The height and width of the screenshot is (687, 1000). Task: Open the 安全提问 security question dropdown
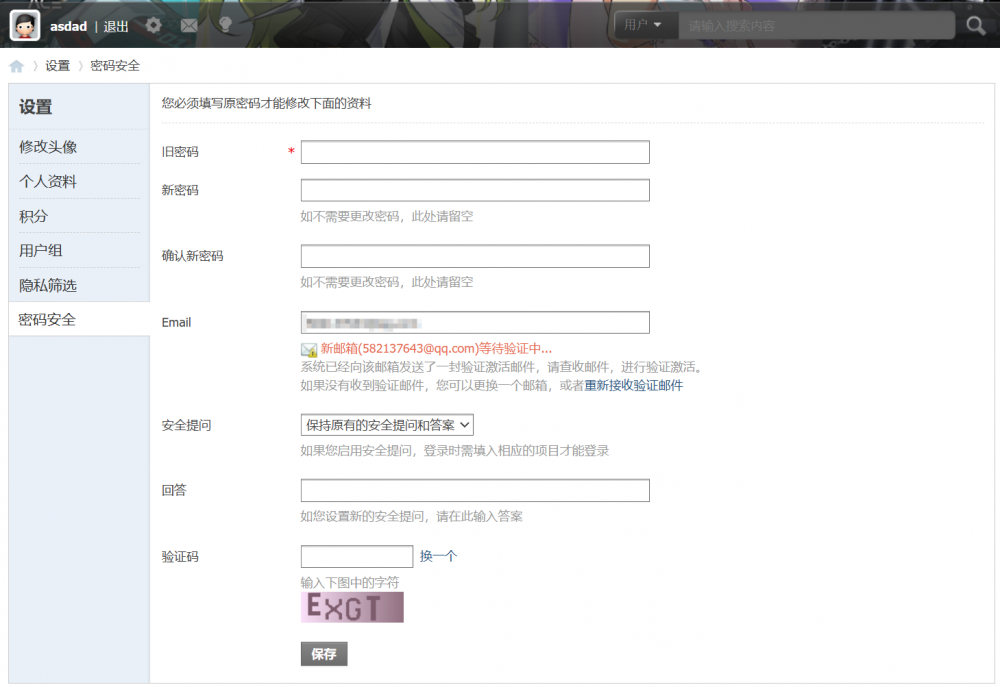coord(387,425)
